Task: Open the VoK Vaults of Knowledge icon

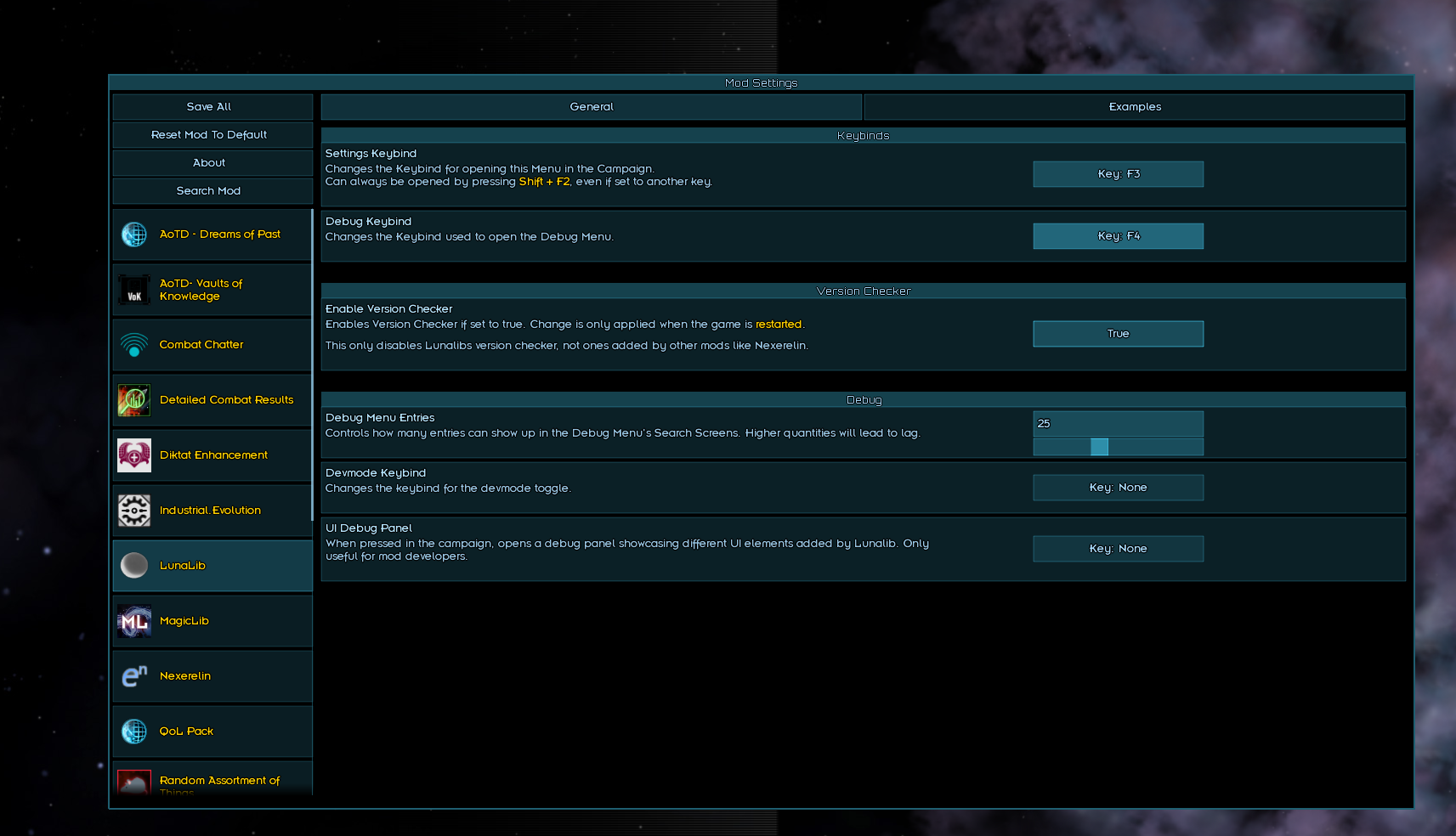Action: click(x=134, y=290)
